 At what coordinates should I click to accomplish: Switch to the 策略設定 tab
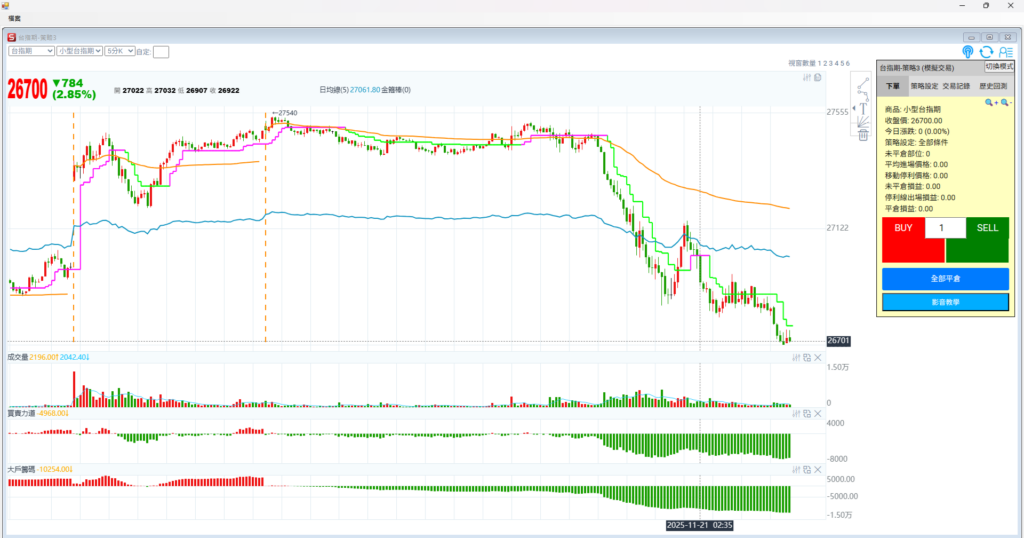point(924,87)
